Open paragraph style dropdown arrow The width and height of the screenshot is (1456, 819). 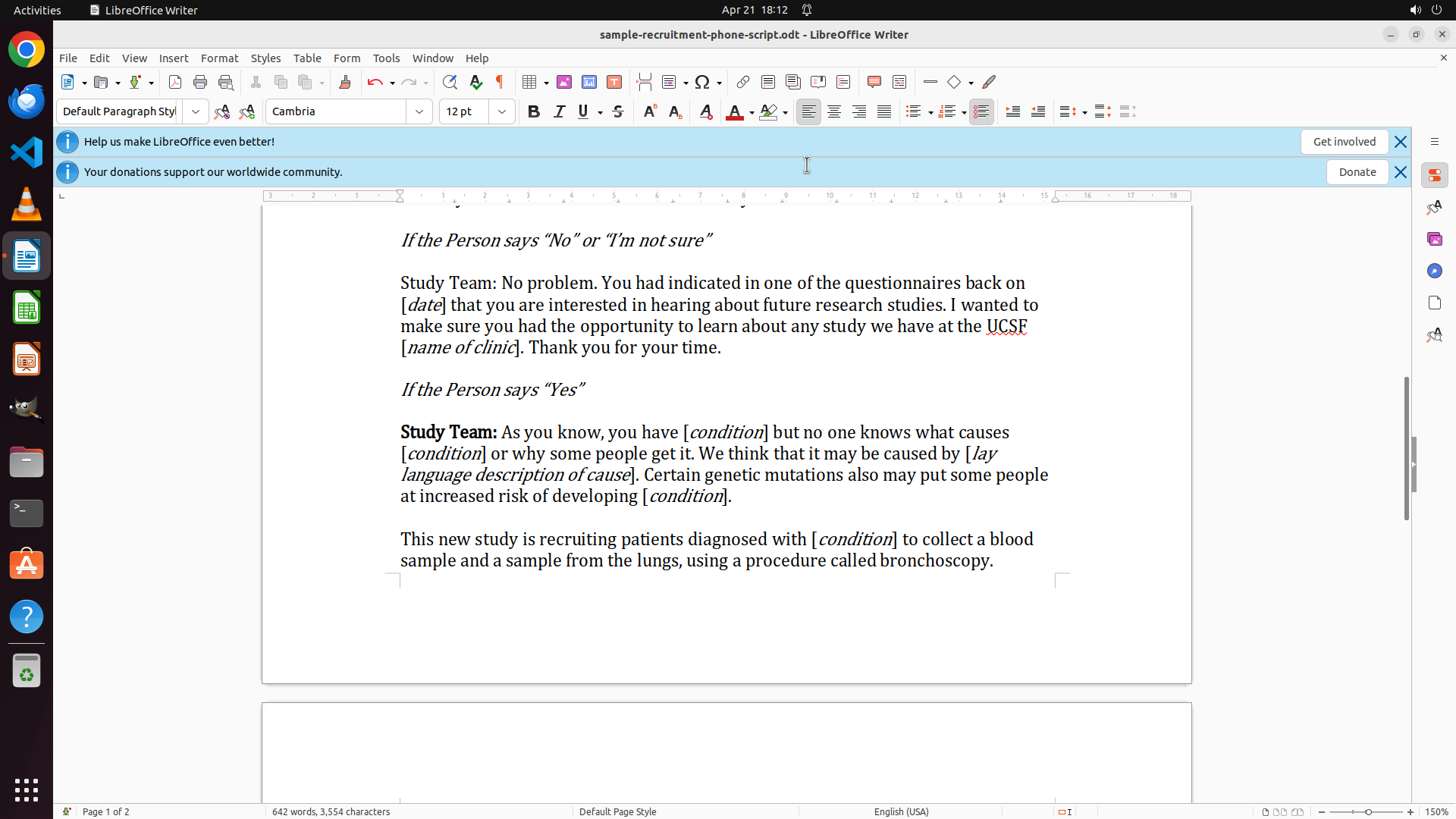point(196,111)
